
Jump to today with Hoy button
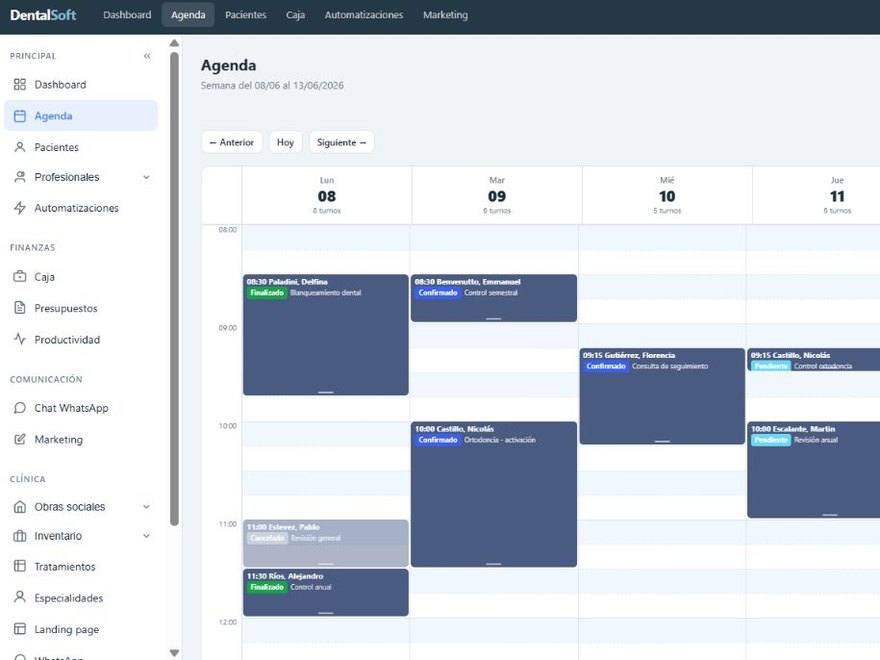(x=285, y=143)
